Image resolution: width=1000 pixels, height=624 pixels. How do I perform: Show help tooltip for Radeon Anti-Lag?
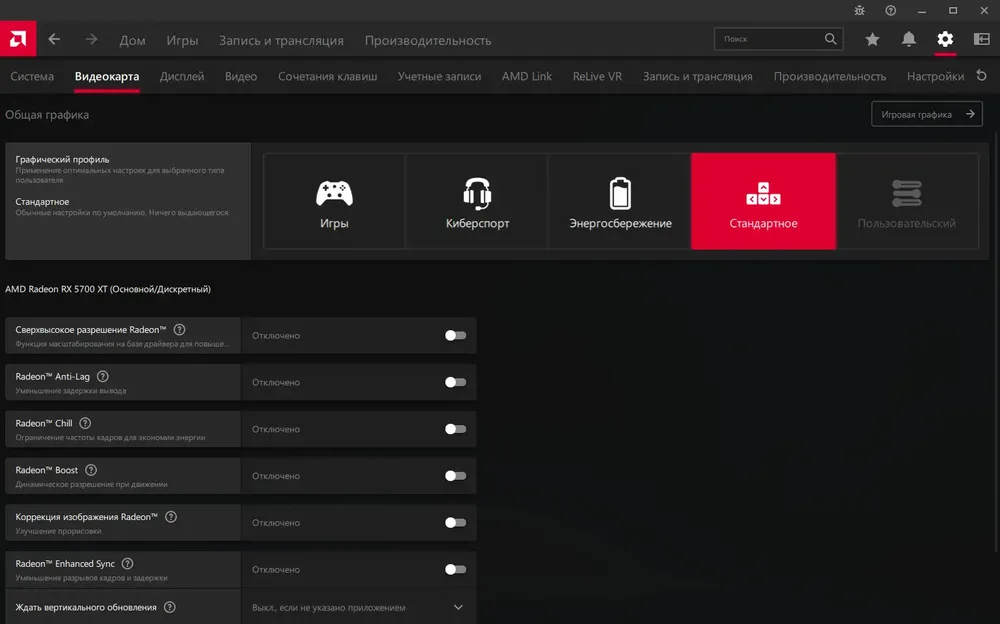click(103, 376)
